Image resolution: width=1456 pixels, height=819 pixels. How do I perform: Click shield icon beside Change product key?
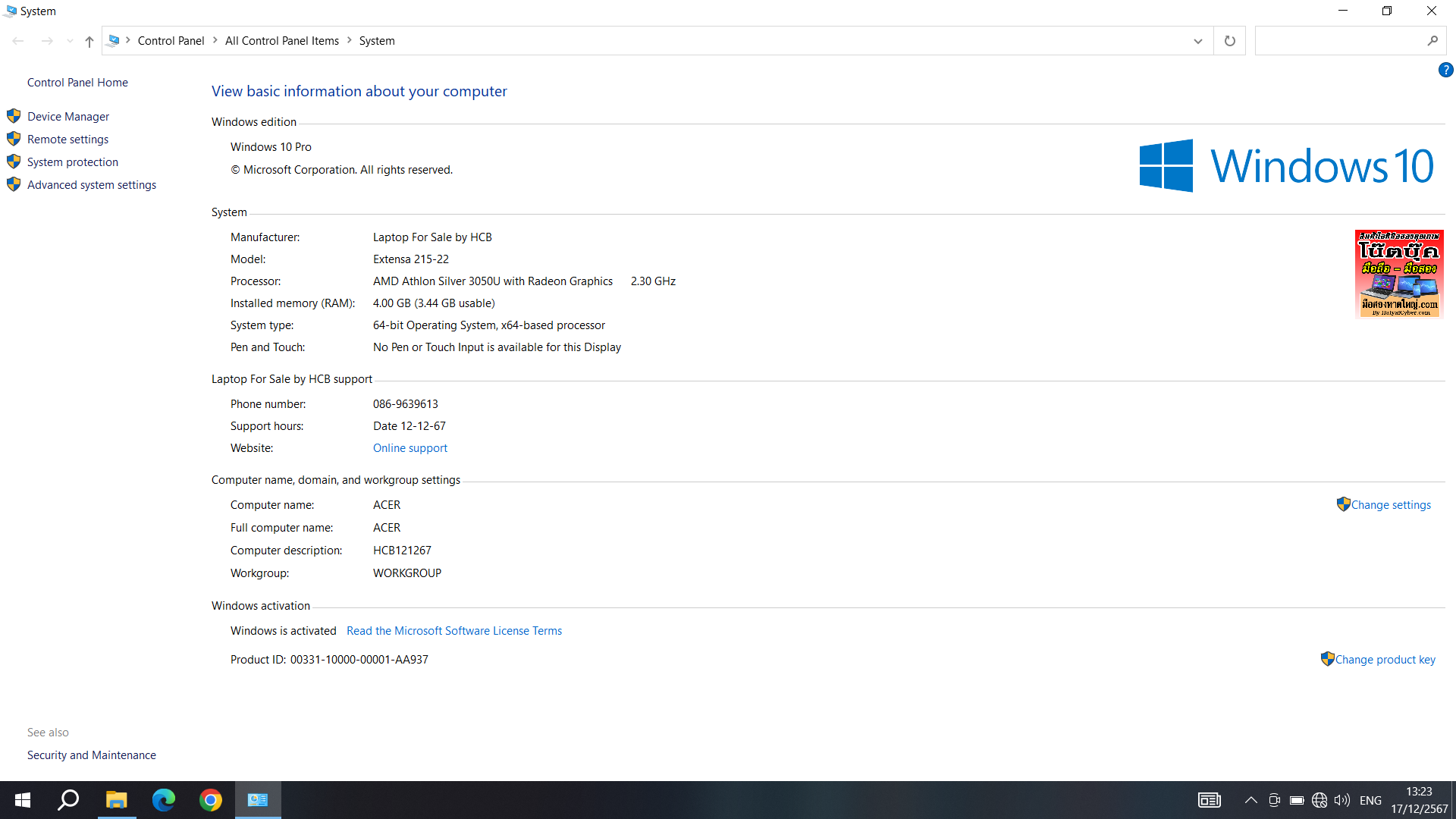point(1327,658)
